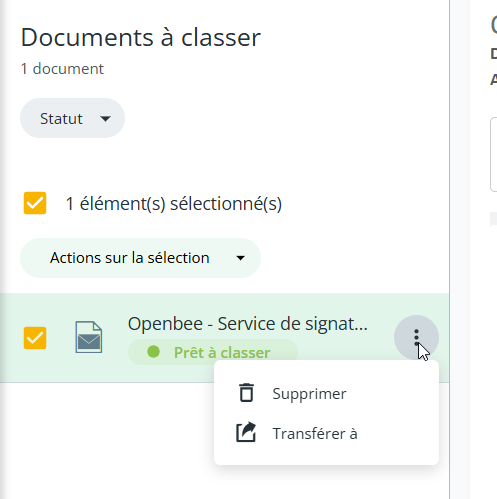
Task: Click the trash icon beside Supprimer
Action: pyautogui.click(x=246, y=393)
